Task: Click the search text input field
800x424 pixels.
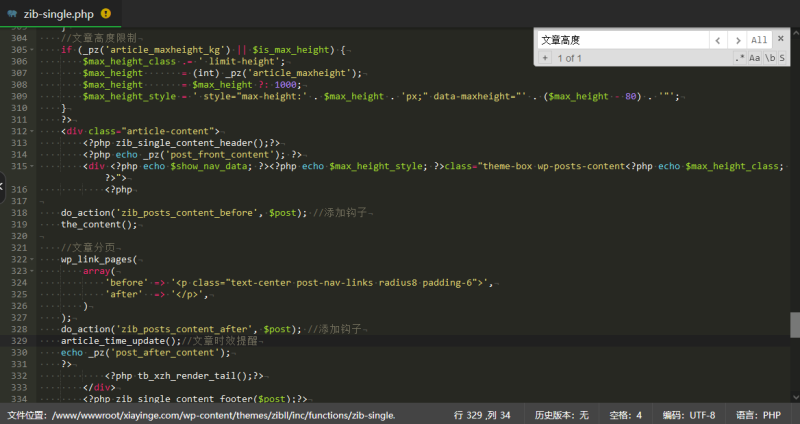Action: (620, 40)
